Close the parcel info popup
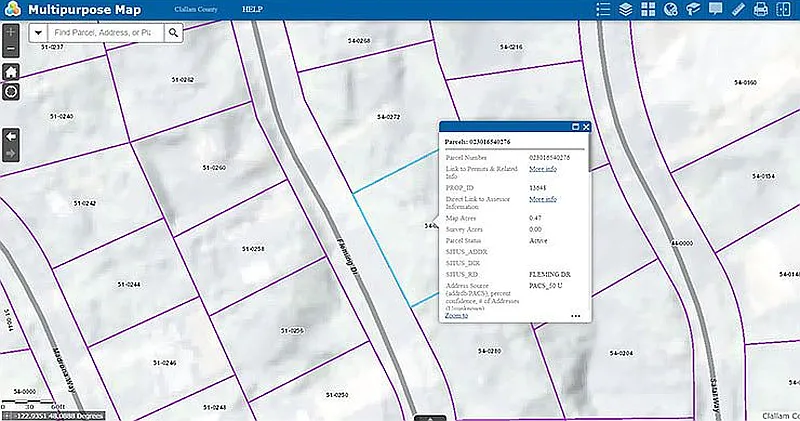 pos(586,127)
